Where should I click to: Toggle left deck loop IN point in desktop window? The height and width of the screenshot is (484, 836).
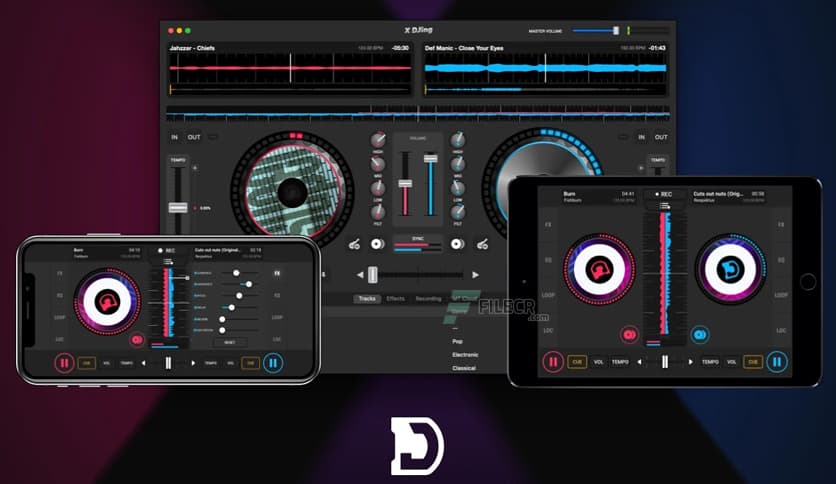coord(174,137)
